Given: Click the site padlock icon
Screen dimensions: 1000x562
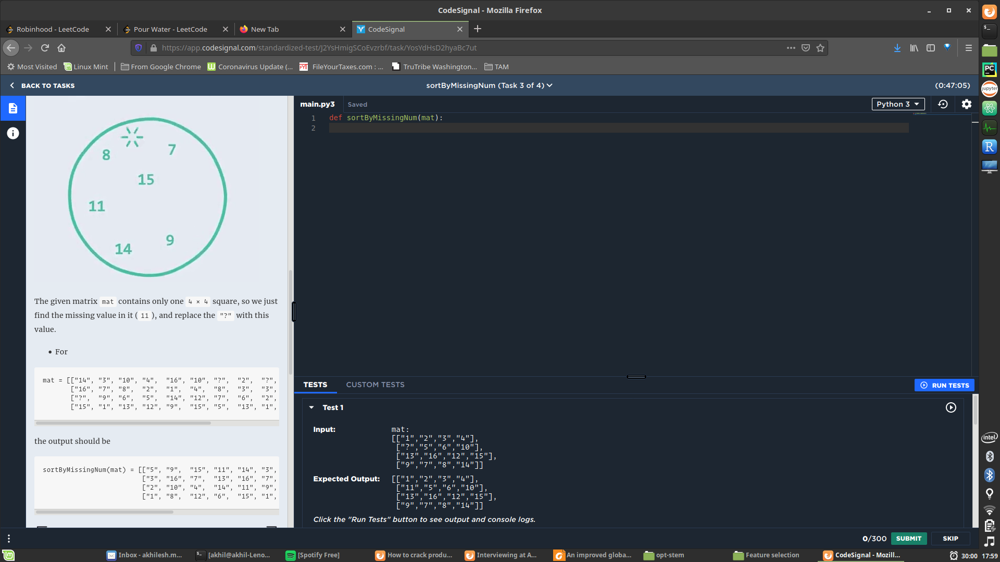Looking at the screenshot, I should (153, 48).
